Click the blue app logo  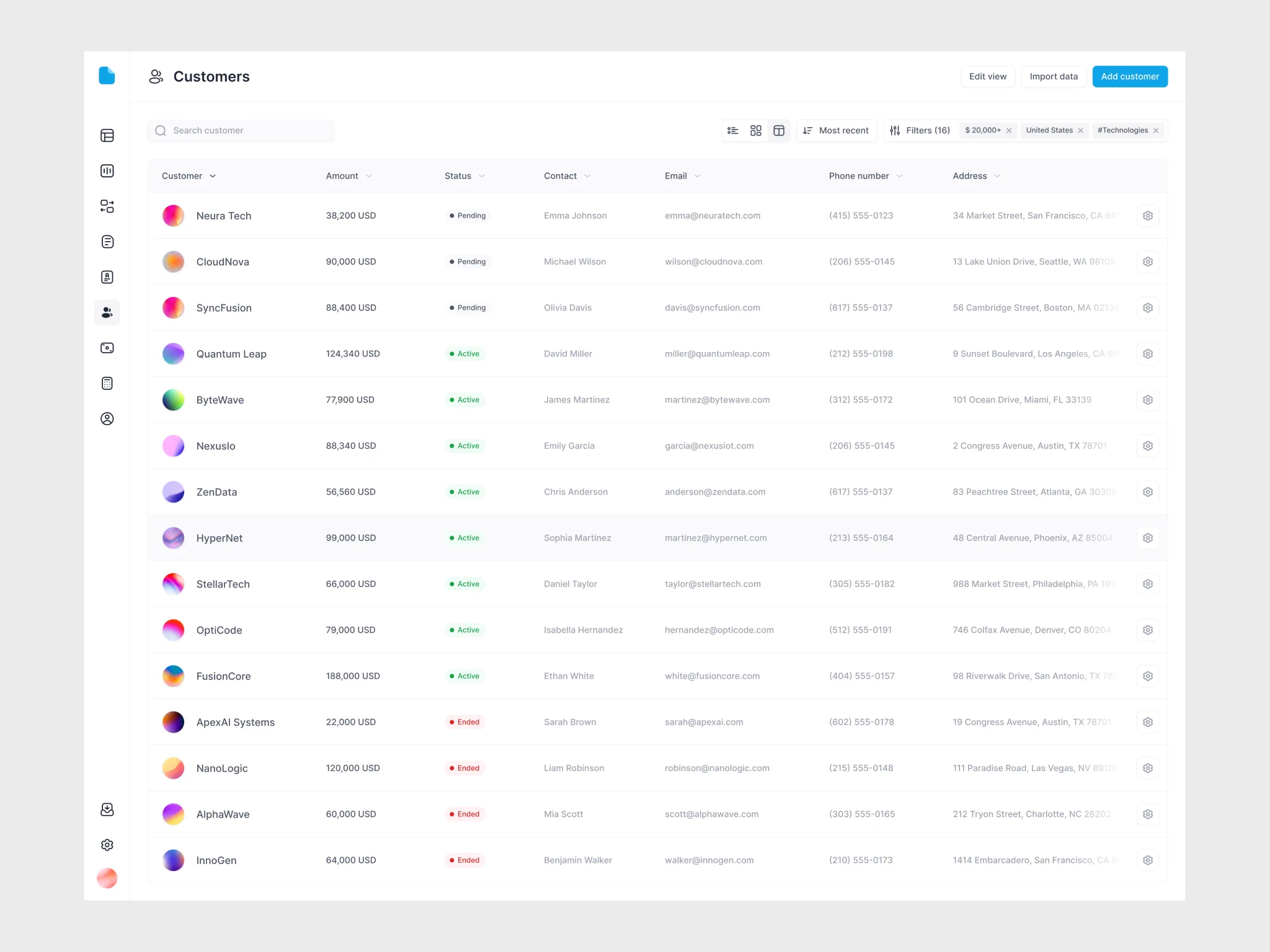pyautogui.click(x=107, y=76)
